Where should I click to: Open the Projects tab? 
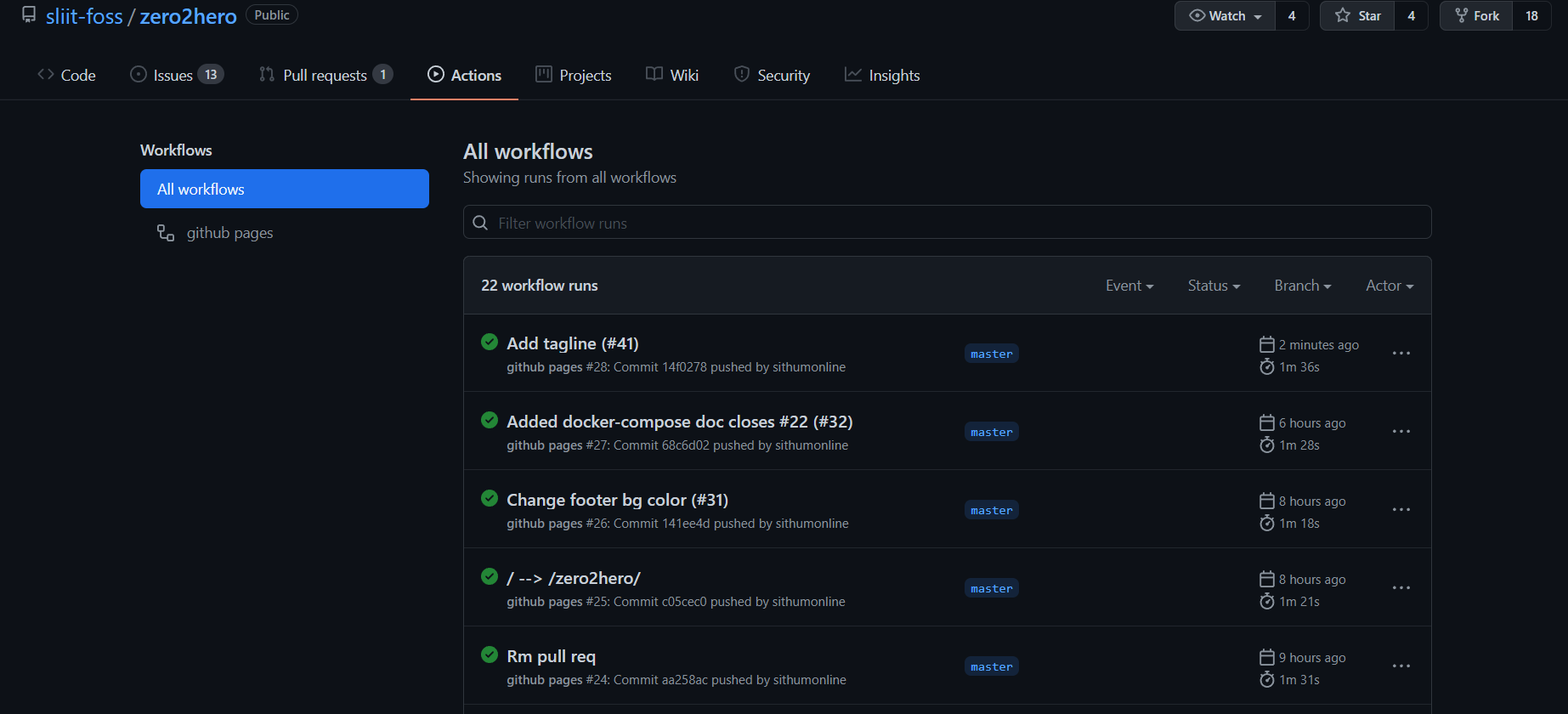point(574,75)
